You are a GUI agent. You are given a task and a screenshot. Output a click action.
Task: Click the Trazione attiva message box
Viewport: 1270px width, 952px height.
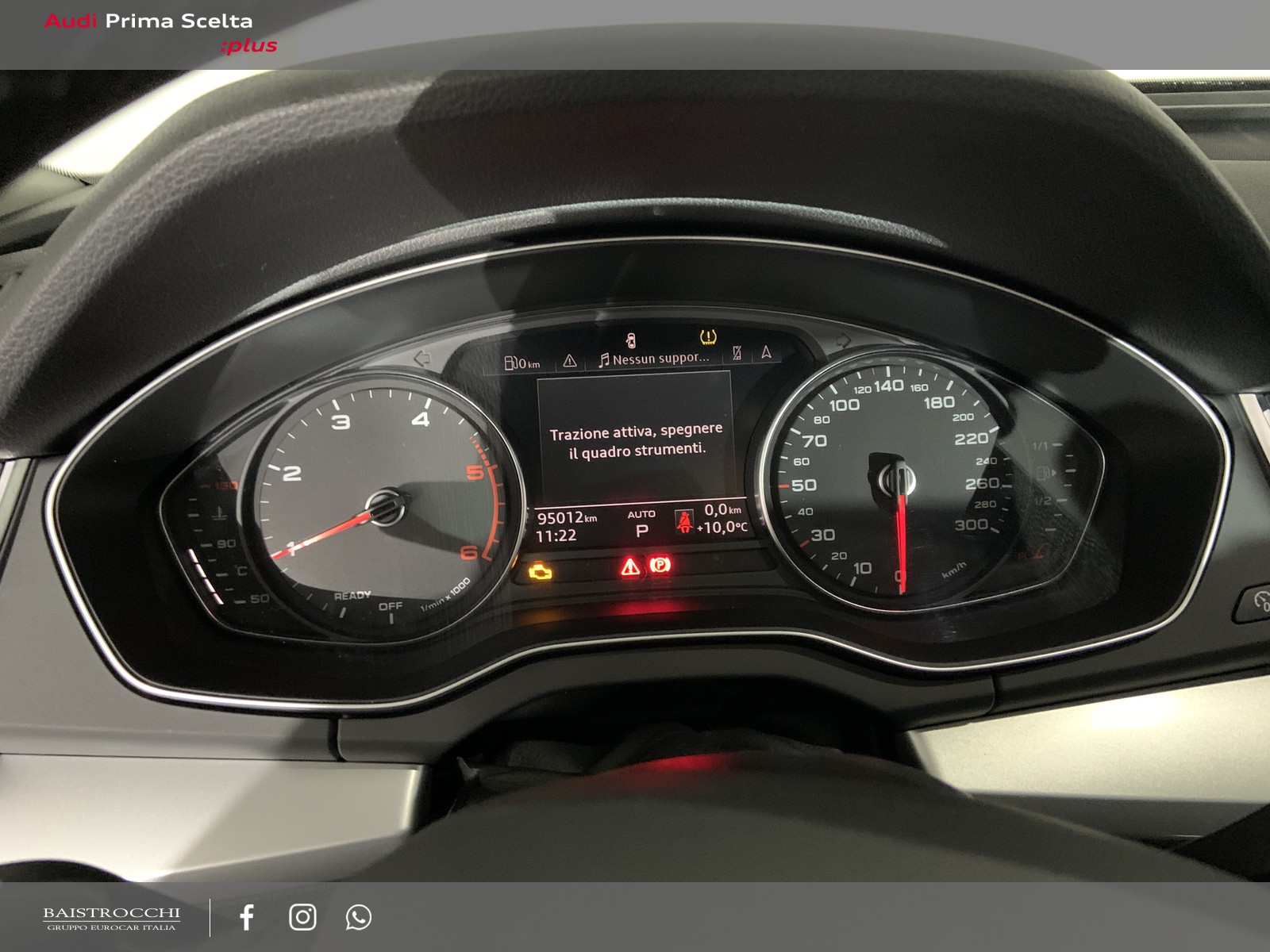pyautogui.click(x=636, y=440)
